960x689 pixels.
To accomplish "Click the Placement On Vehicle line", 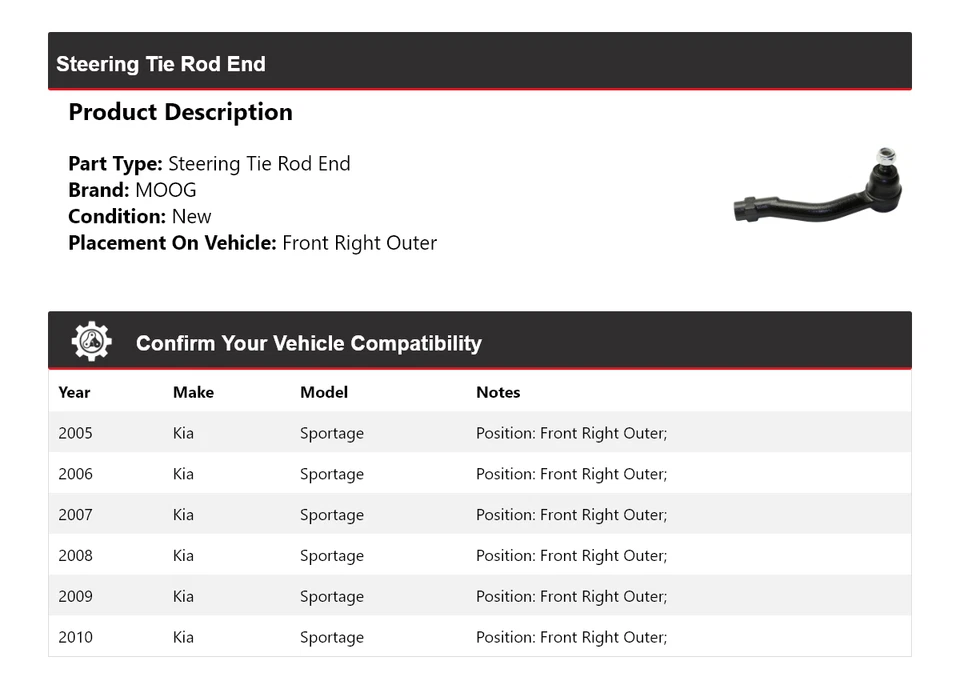I will 252,242.
